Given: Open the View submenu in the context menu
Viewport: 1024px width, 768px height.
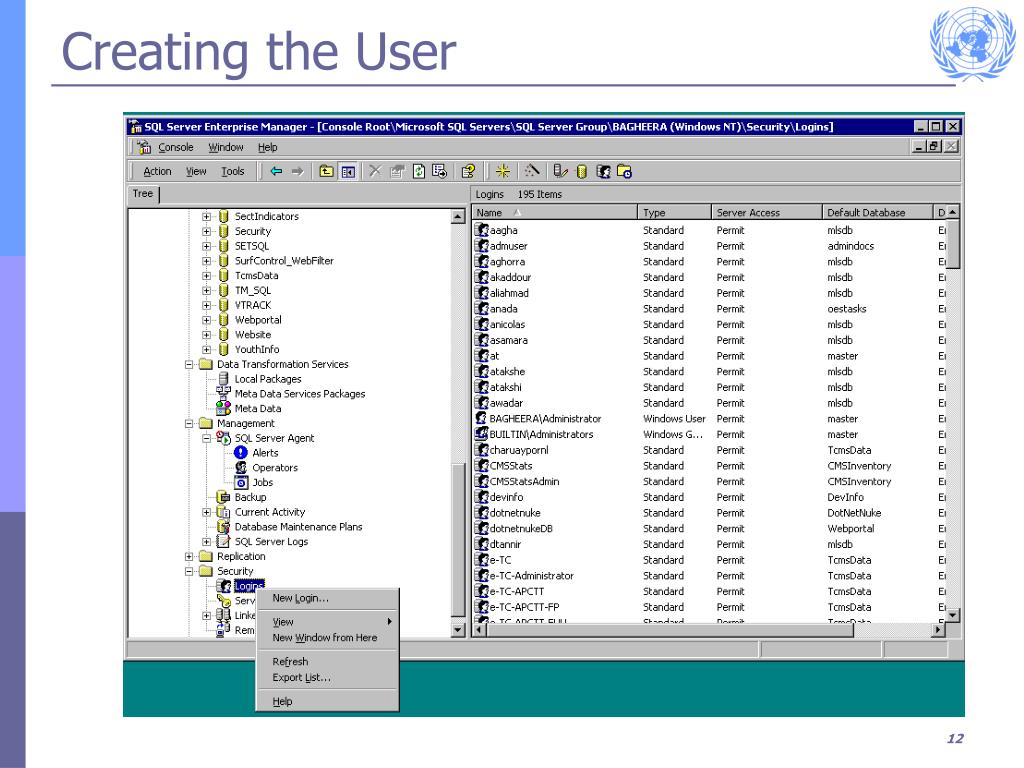Looking at the screenshot, I should [x=327, y=622].
